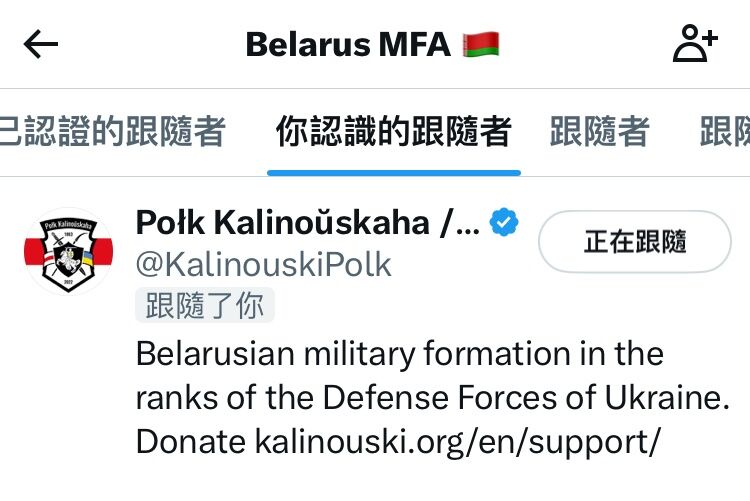
Task: Select the 你認識的跟隨者 tab
Action: (394, 131)
